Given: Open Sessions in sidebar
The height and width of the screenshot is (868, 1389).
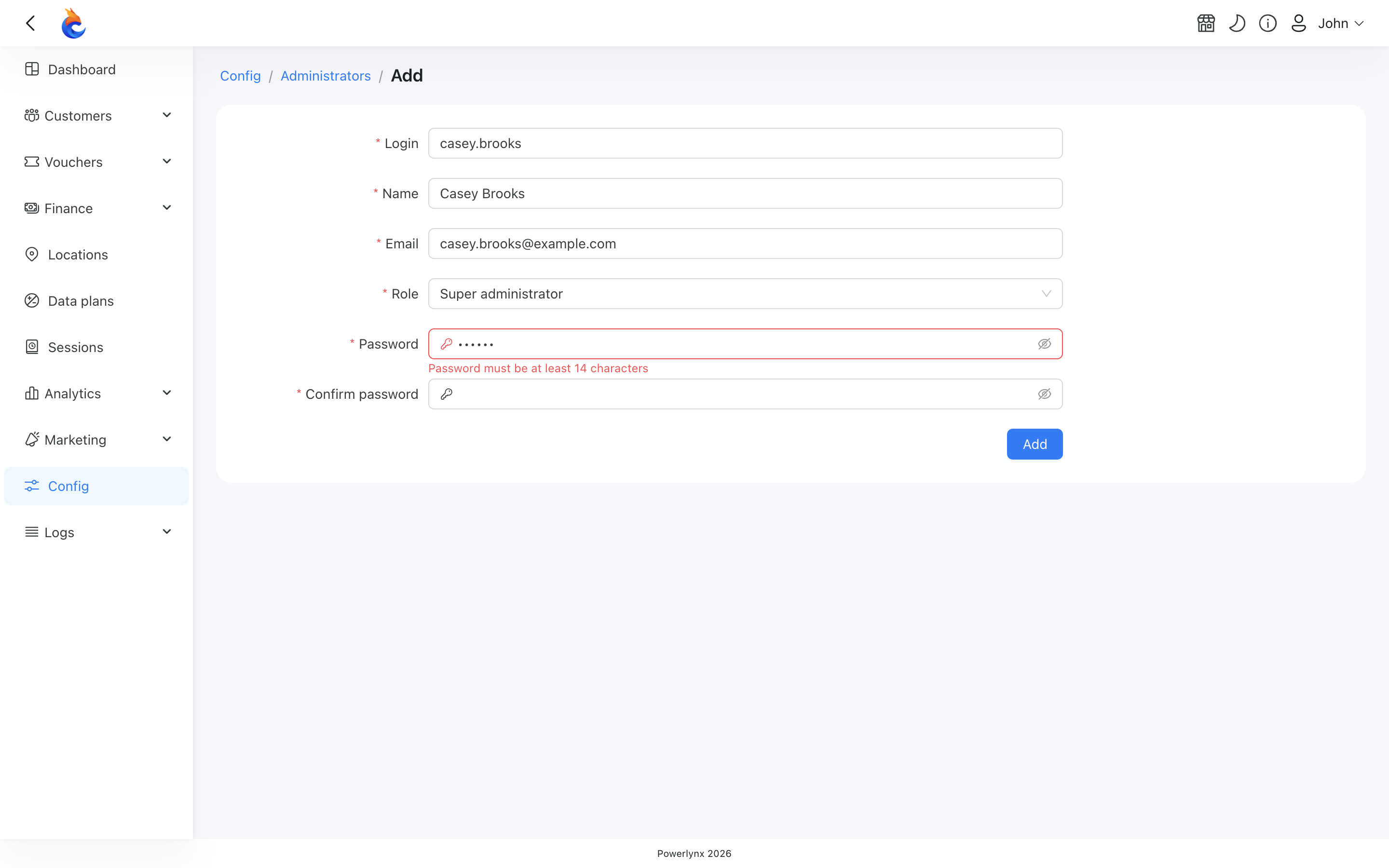Looking at the screenshot, I should pos(96,347).
